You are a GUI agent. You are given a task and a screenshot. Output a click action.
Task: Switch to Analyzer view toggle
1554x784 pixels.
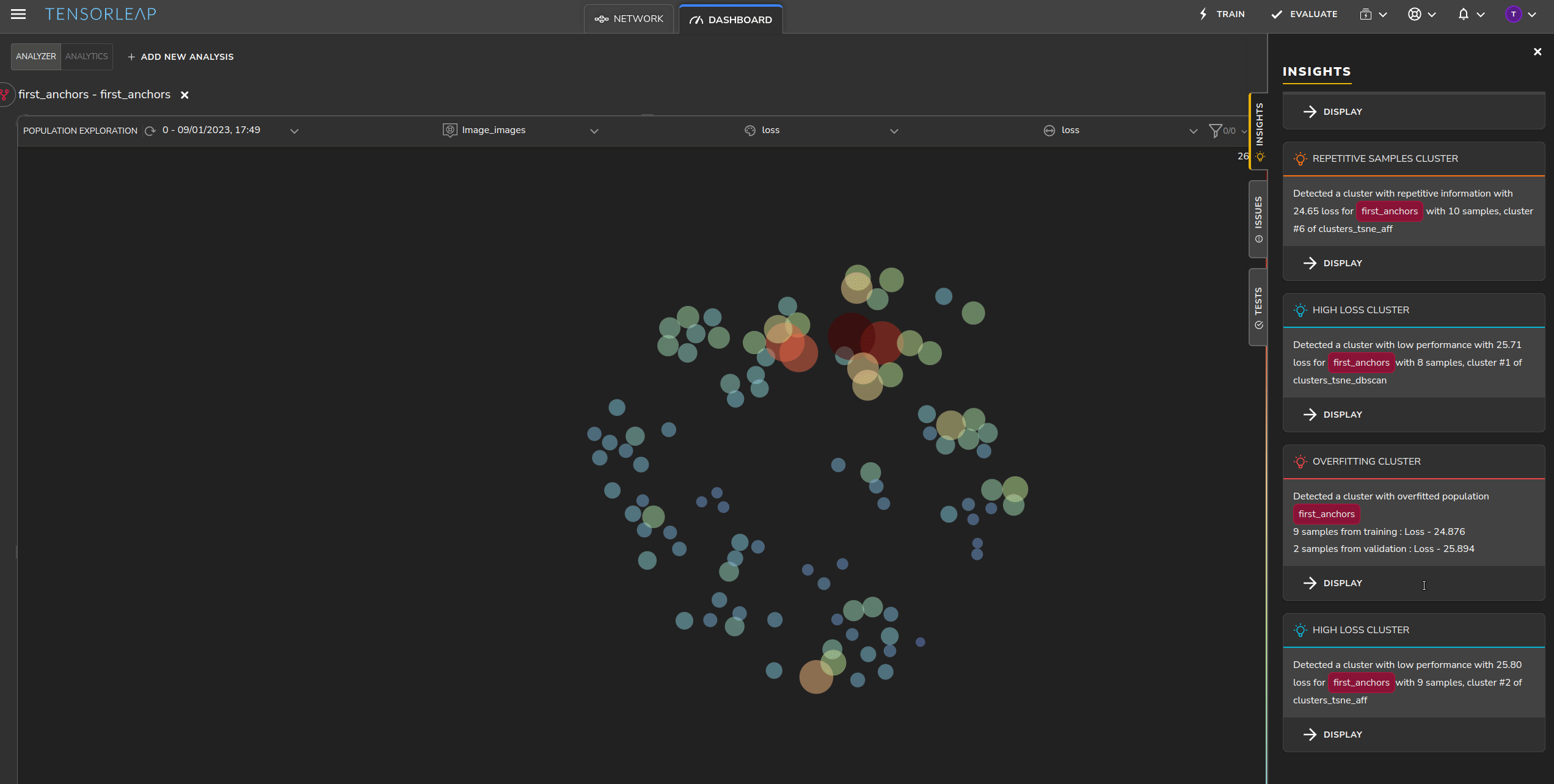[36, 56]
